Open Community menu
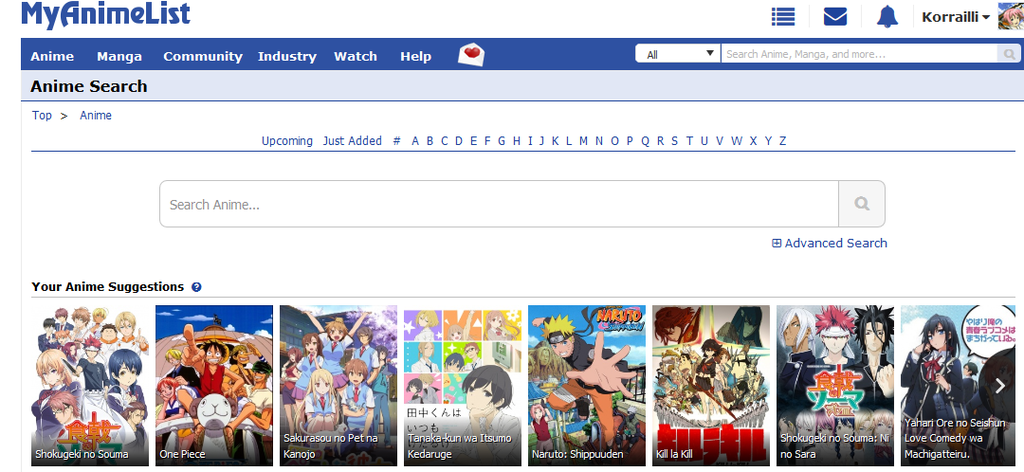Screen dimensions: 1024x472 [203, 56]
